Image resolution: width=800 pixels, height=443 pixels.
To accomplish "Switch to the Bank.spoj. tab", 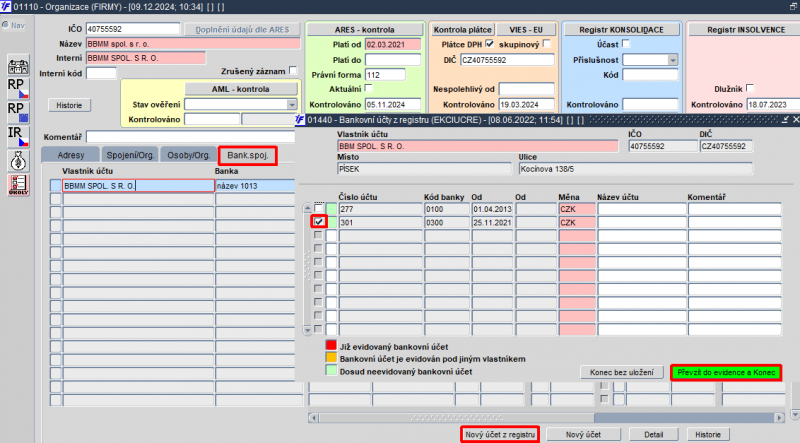I will pyautogui.click(x=247, y=155).
